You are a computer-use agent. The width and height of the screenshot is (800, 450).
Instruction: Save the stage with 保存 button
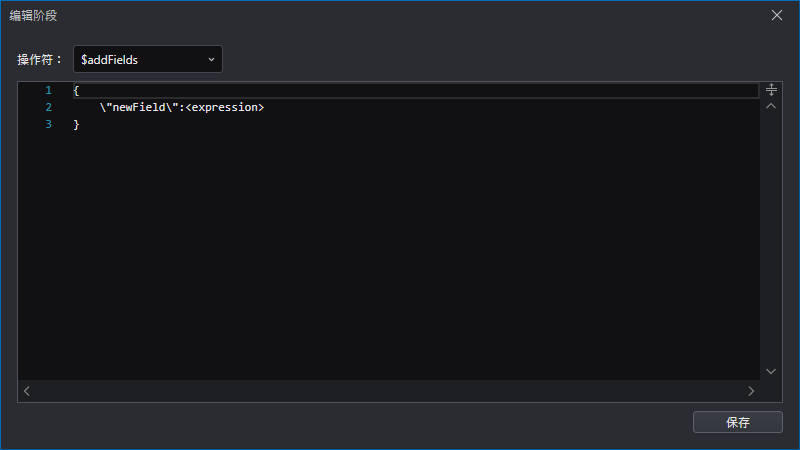pos(738,422)
